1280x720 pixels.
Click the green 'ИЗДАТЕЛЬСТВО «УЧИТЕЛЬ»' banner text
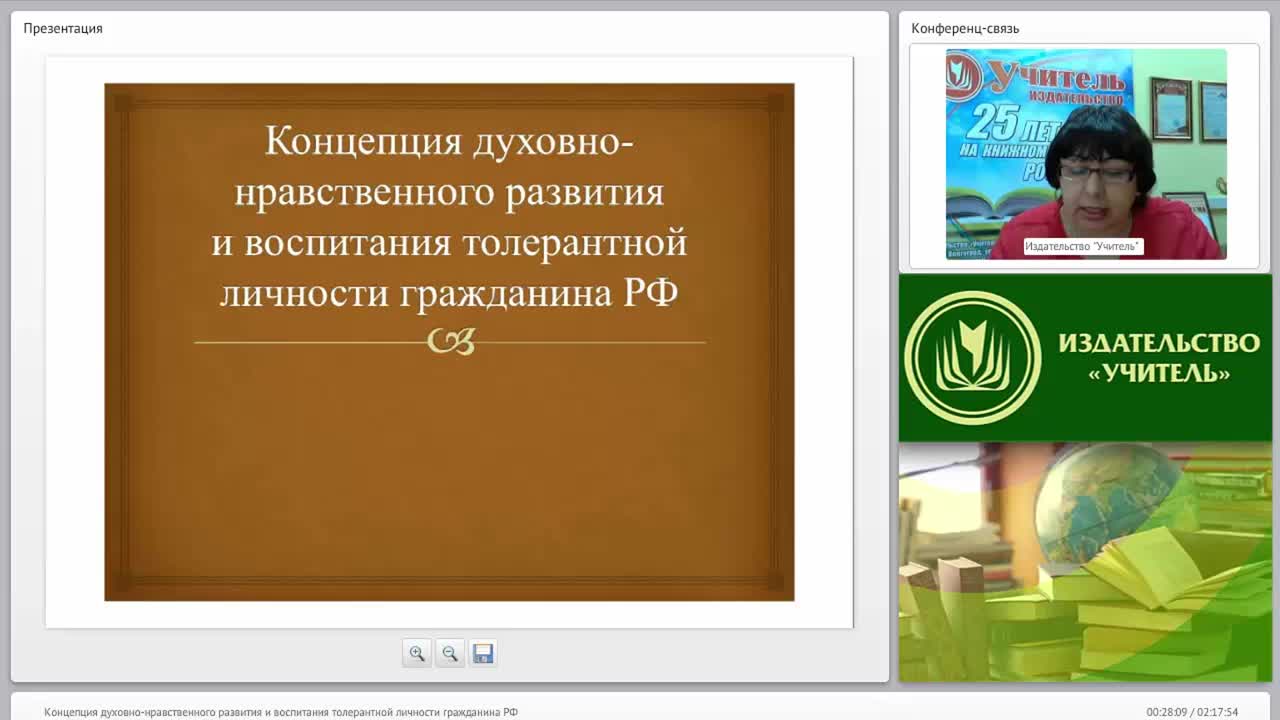click(x=1159, y=357)
